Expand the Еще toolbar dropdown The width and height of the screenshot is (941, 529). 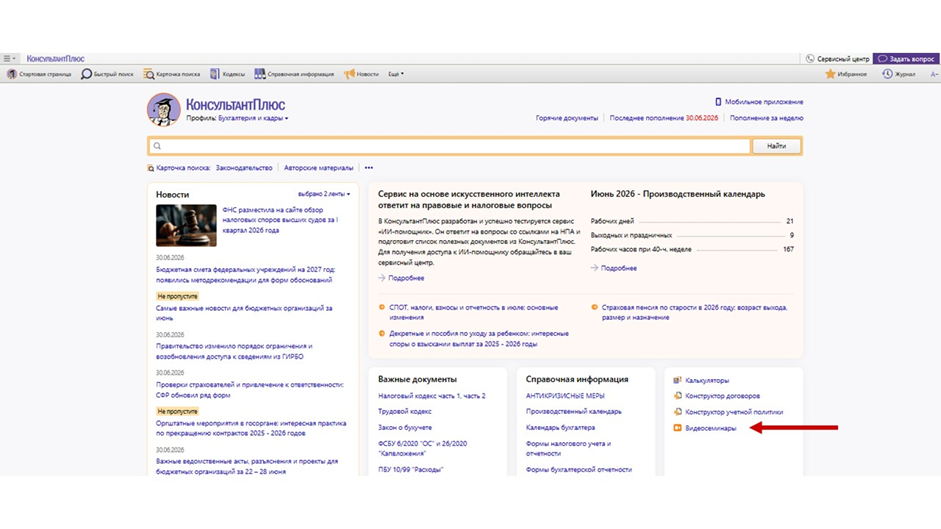pos(396,74)
